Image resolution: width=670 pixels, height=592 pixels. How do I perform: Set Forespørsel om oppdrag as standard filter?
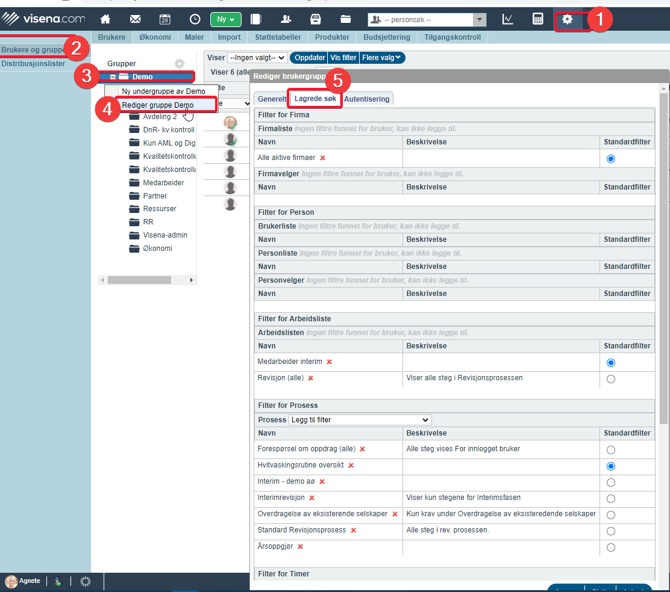[x=611, y=450]
